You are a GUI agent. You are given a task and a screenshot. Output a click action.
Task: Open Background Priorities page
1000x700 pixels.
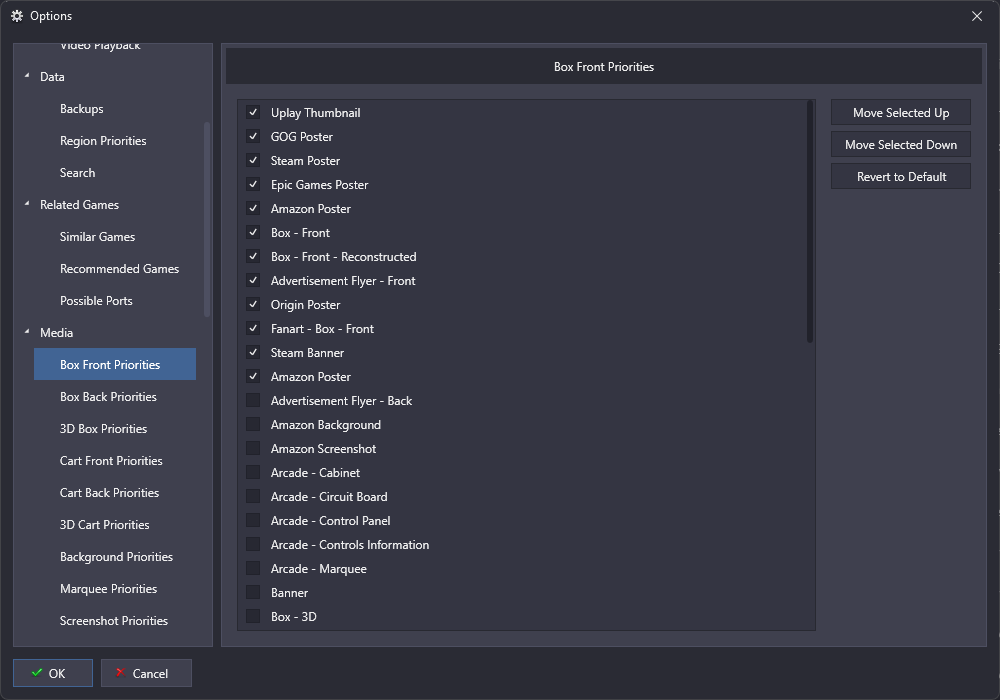116,557
